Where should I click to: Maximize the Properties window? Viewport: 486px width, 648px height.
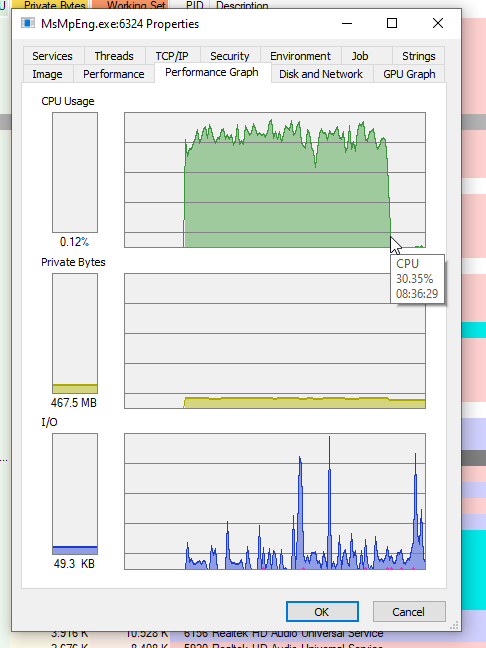pyautogui.click(x=392, y=24)
